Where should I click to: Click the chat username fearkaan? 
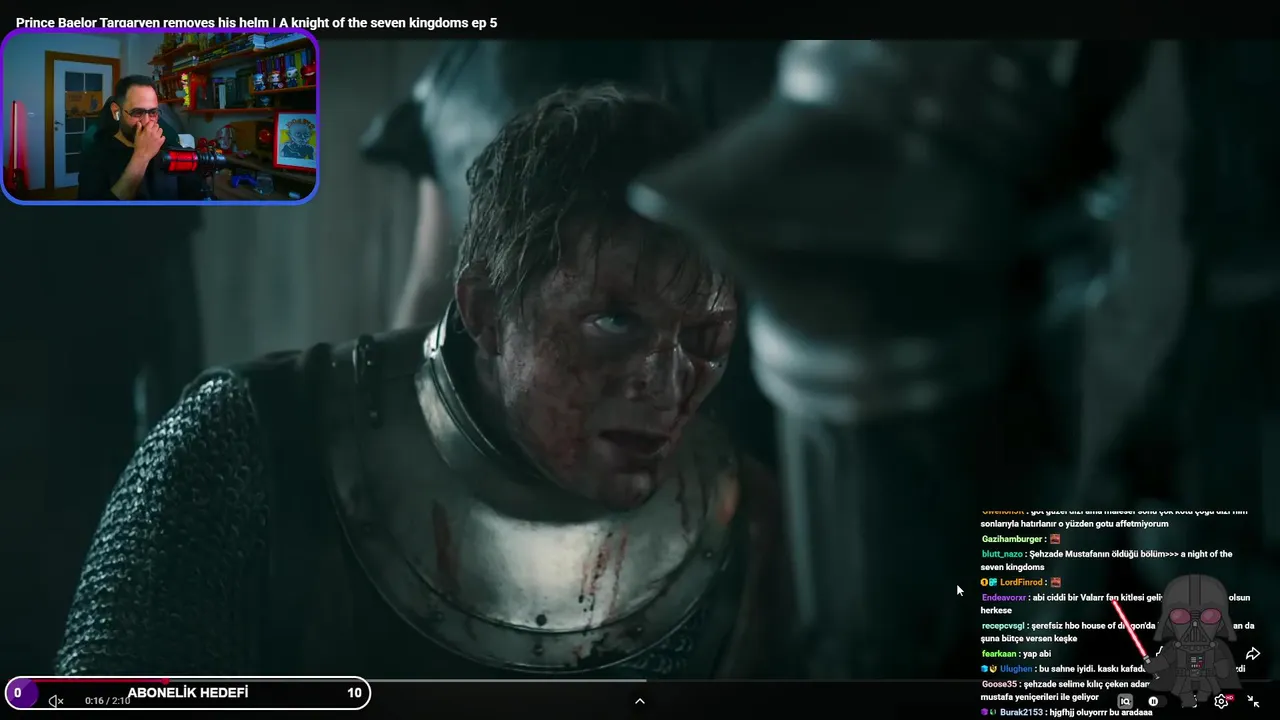(x=1000, y=654)
